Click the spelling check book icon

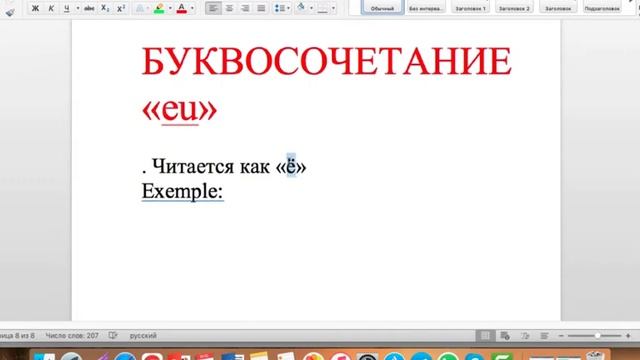pyautogui.click(x=113, y=336)
